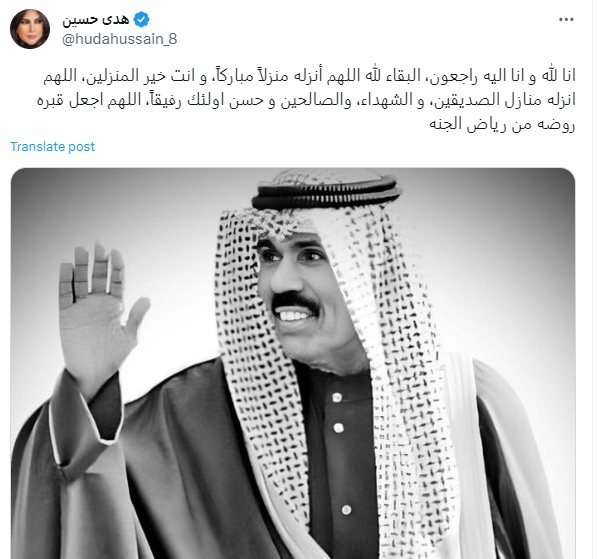The width and height of the screenshot is (599, 559).
Task: Click the top white button on the robe
Action: [x=337, y=397]
